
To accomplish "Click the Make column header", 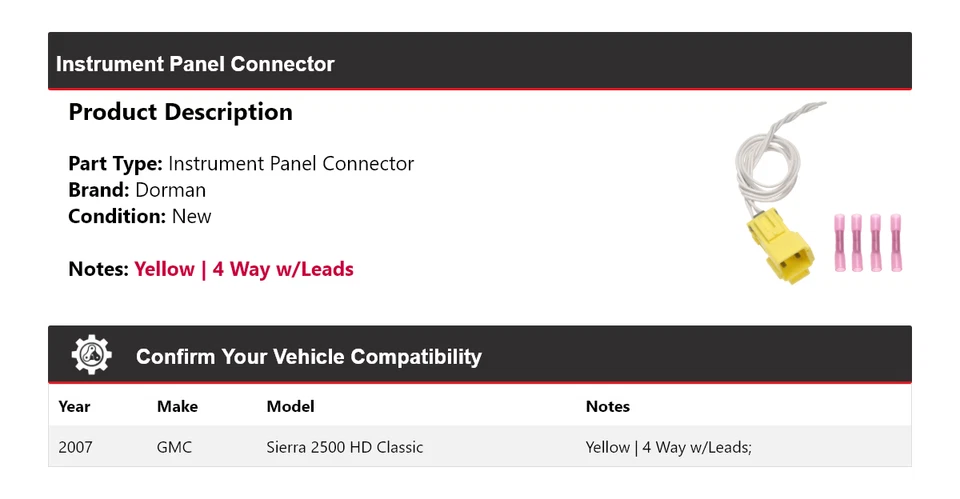I will click(x=177, y=406).
